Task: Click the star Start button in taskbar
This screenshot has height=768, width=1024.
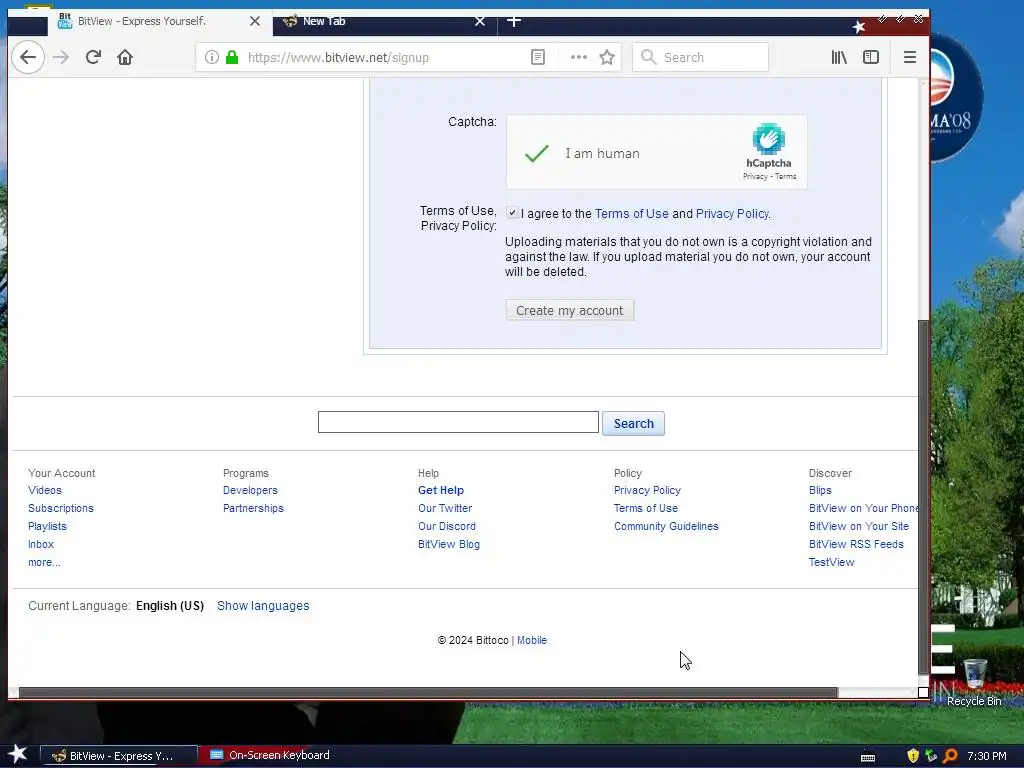Action: click(x=18, y=755)
